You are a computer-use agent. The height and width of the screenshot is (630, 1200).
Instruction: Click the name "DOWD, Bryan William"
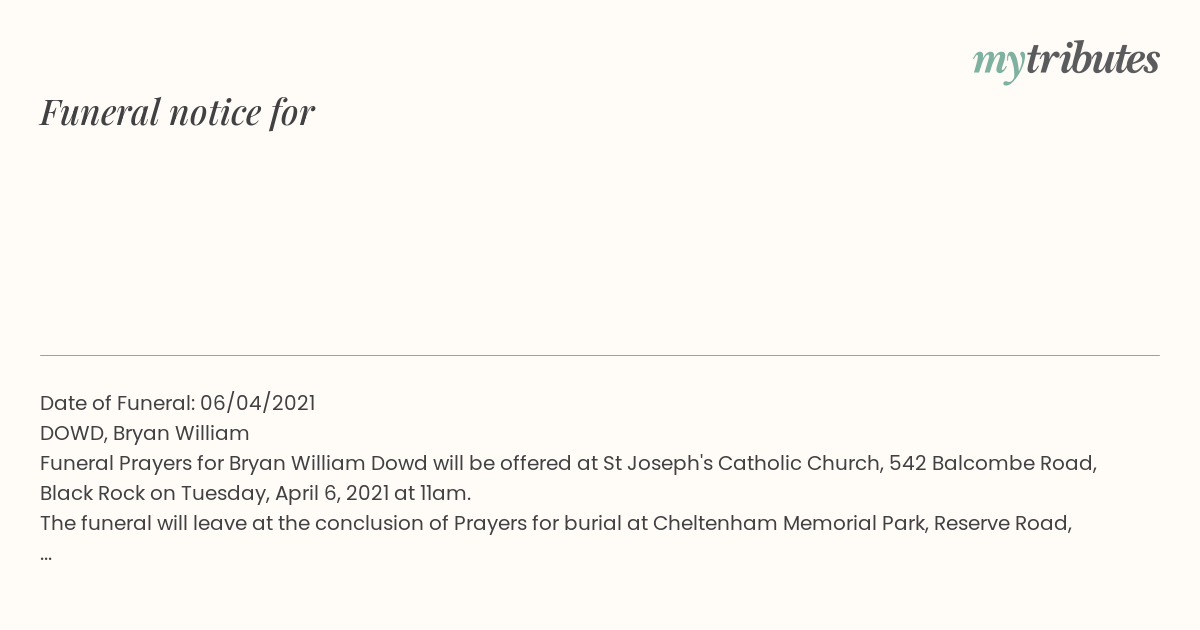pos(144,433)
